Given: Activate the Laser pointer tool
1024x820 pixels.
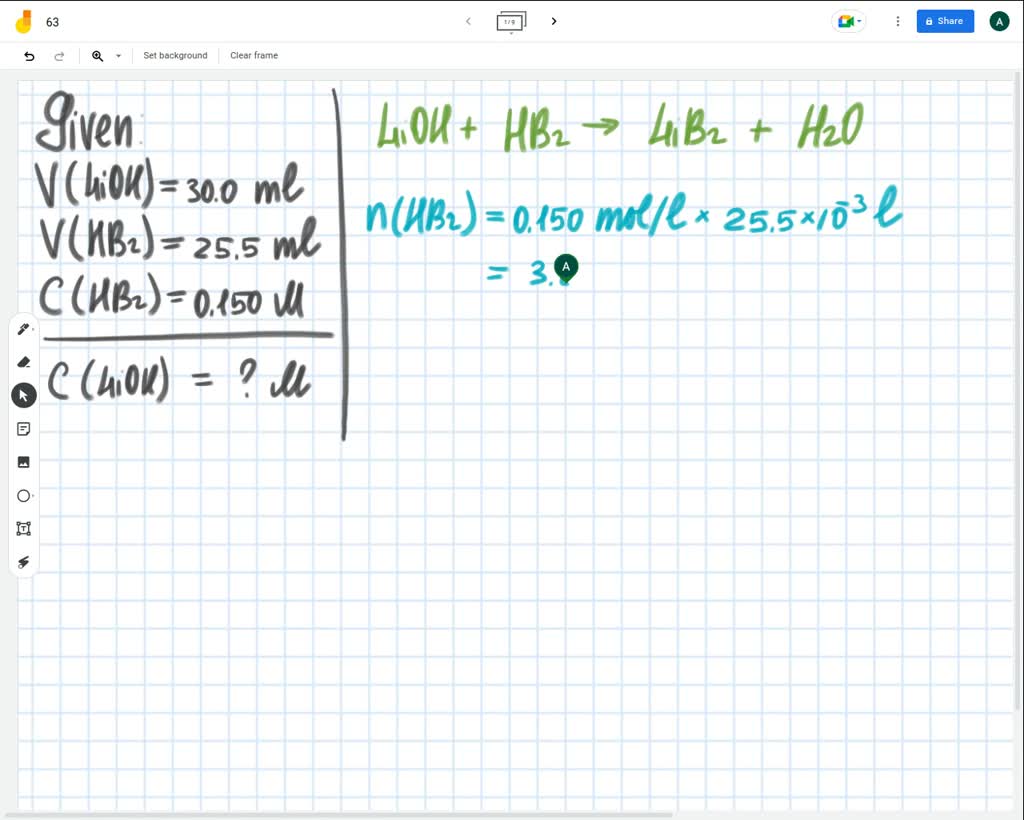Looking at the screenshot, I should click(x=23, y=562).
